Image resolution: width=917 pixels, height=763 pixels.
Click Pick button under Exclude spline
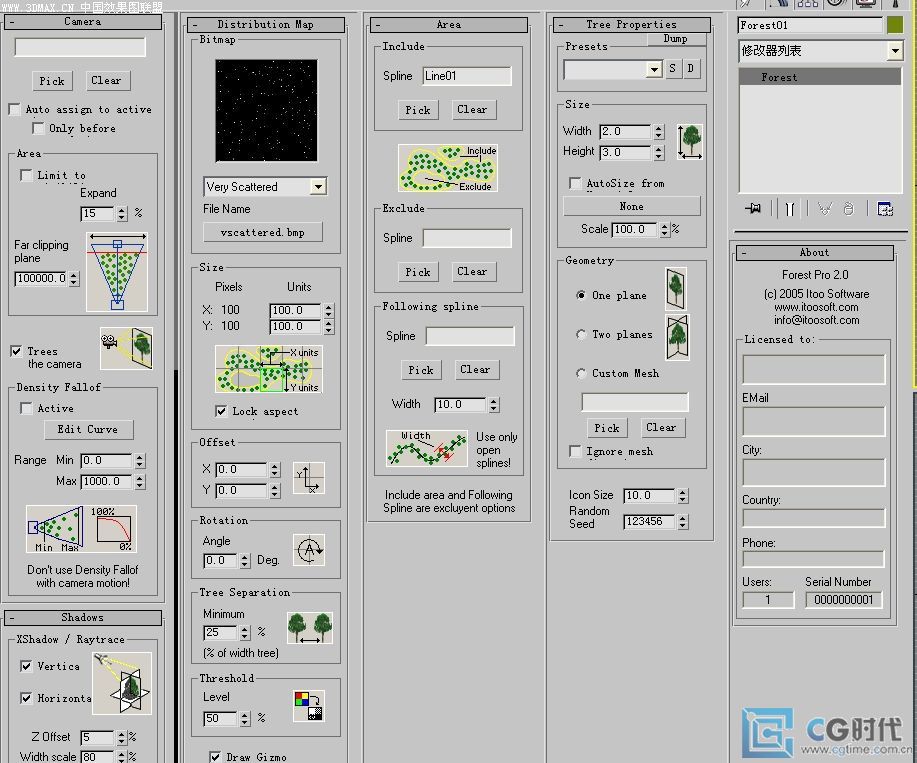(418, 272)
